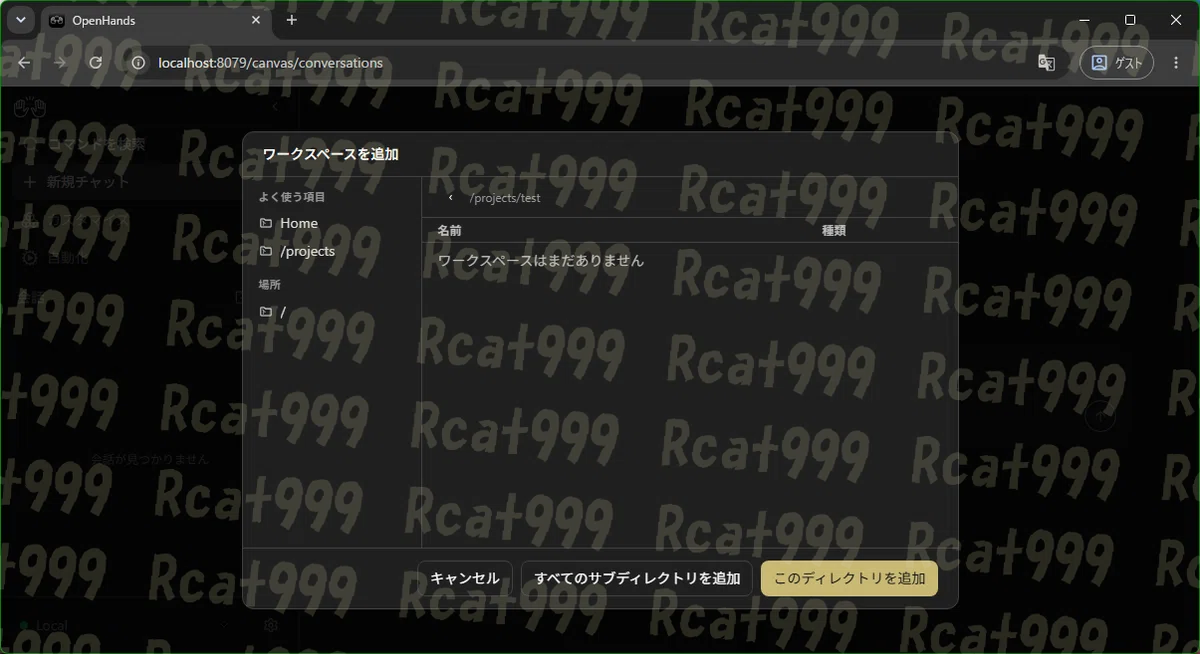Select the OpenHands browser tab
This screenshot has height=654, width=1200.
tap(156, 20)
